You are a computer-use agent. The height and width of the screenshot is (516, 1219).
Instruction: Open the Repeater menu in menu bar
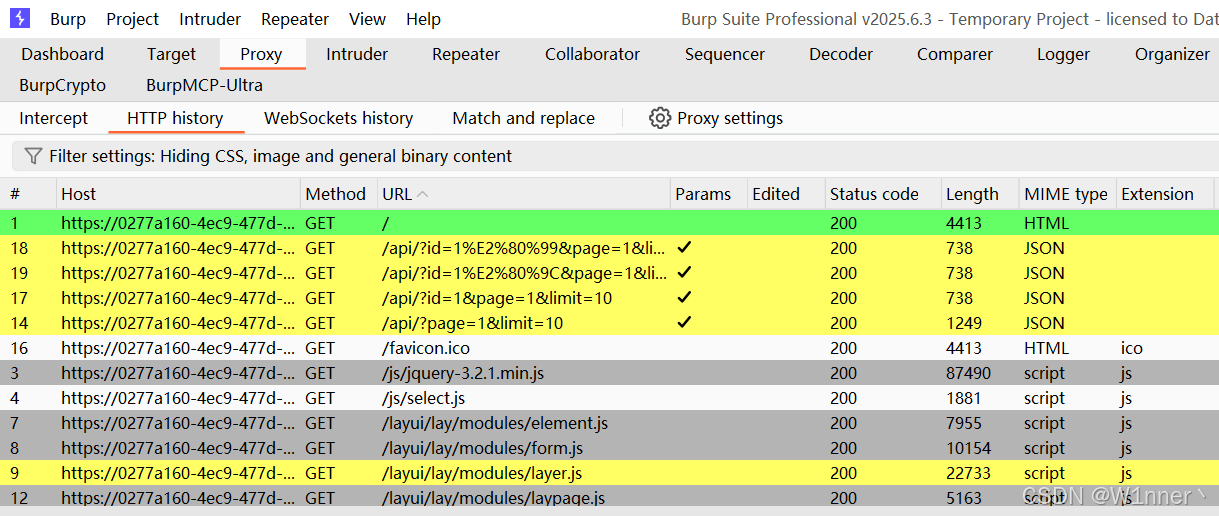click(x=295, y=19)
